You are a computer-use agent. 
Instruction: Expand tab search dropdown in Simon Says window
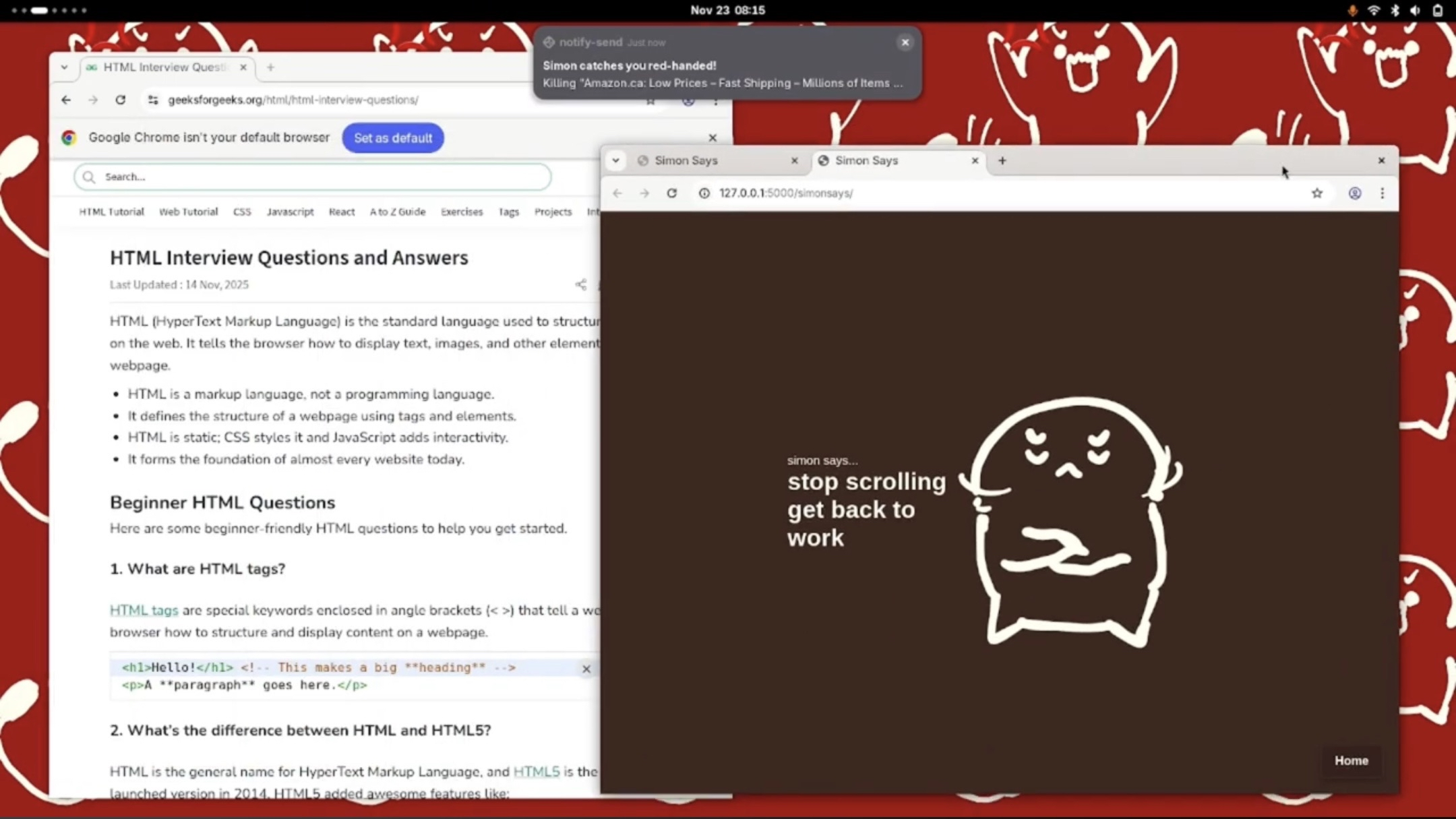pyautogui.click(x=615, y=160)
